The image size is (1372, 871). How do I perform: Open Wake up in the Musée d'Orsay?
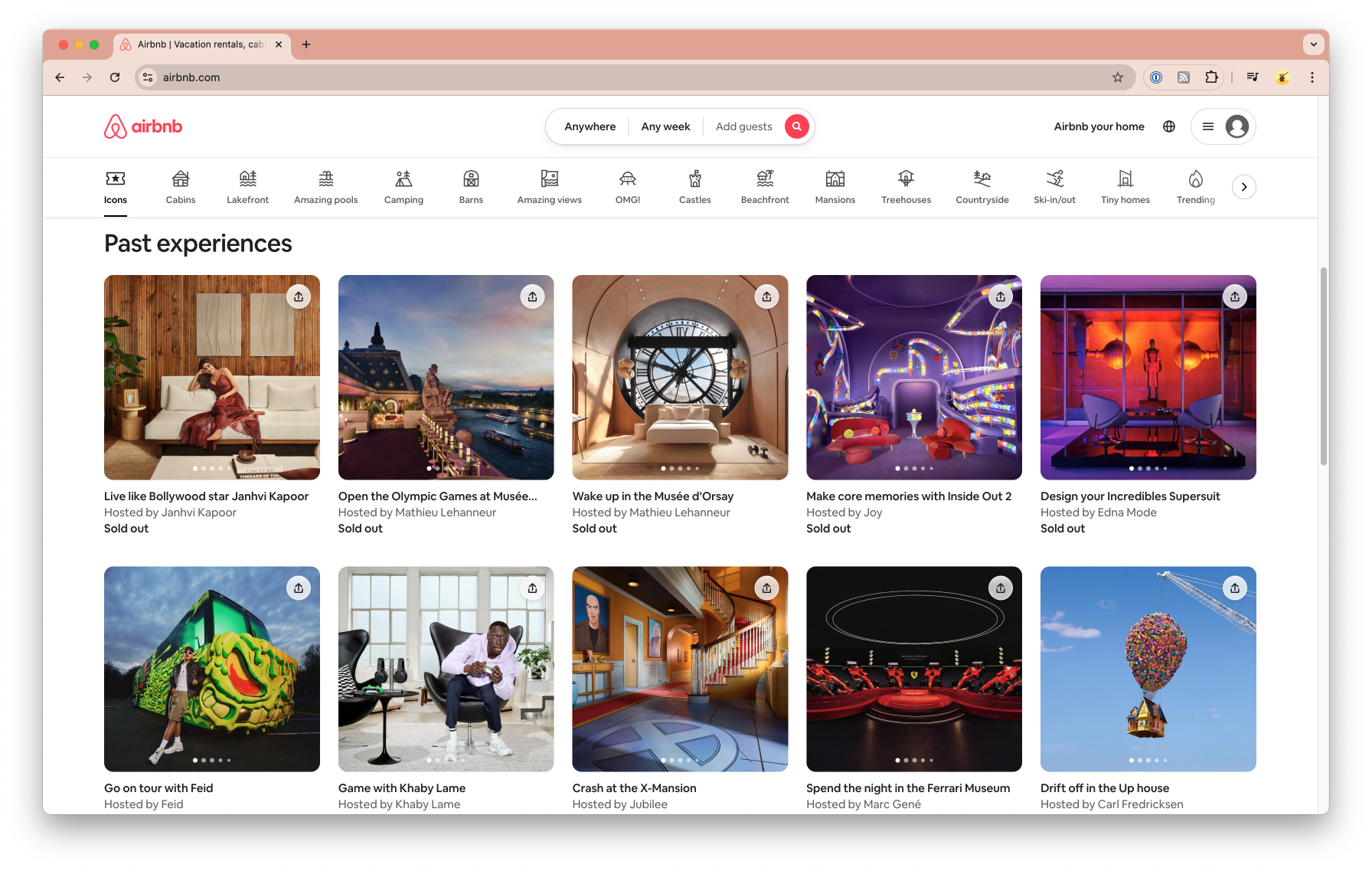(653, 496)
